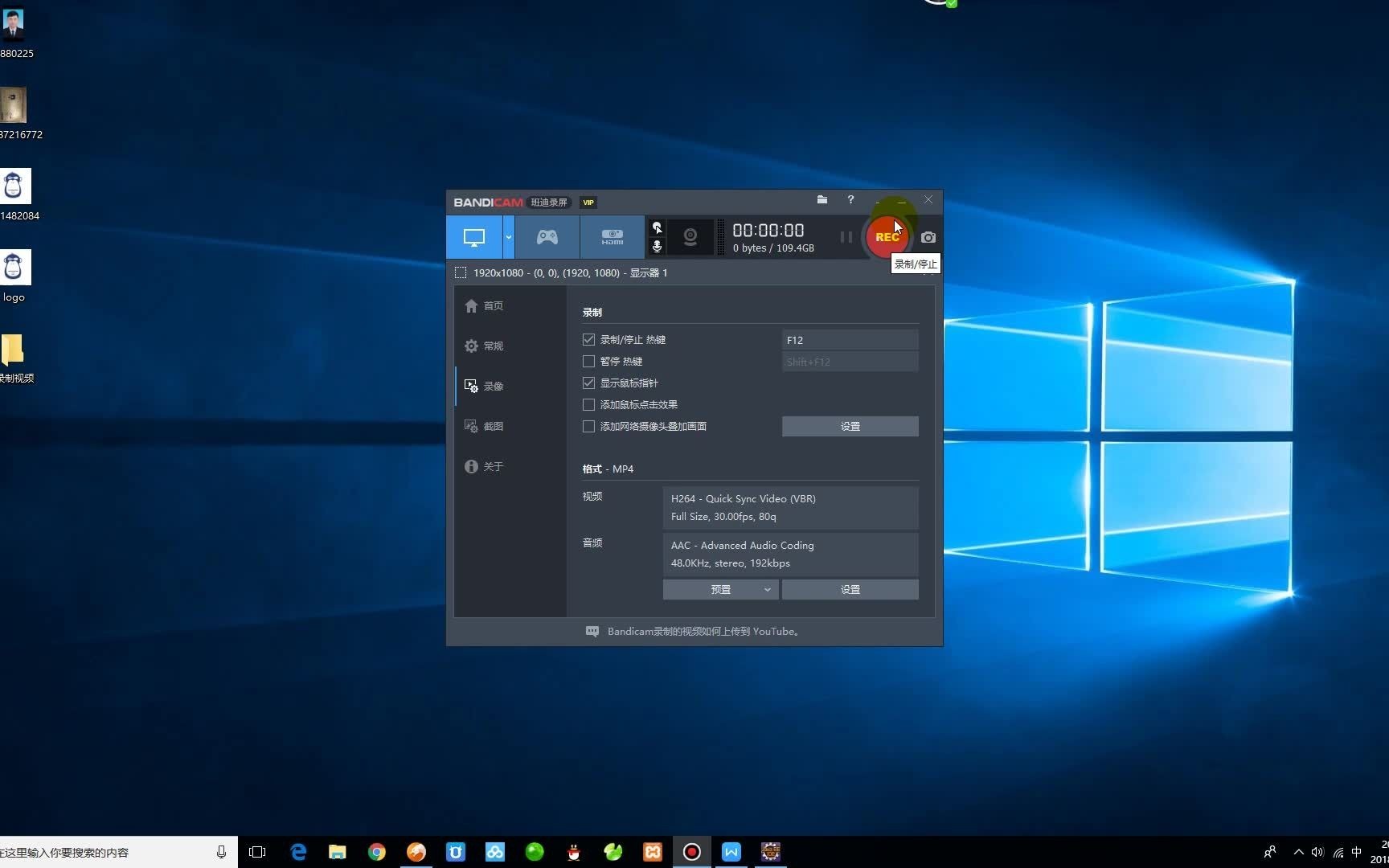Click the H264 Quick Sync Video info
This screenshot has width=1389, height=868.
[x=790, y=507]
